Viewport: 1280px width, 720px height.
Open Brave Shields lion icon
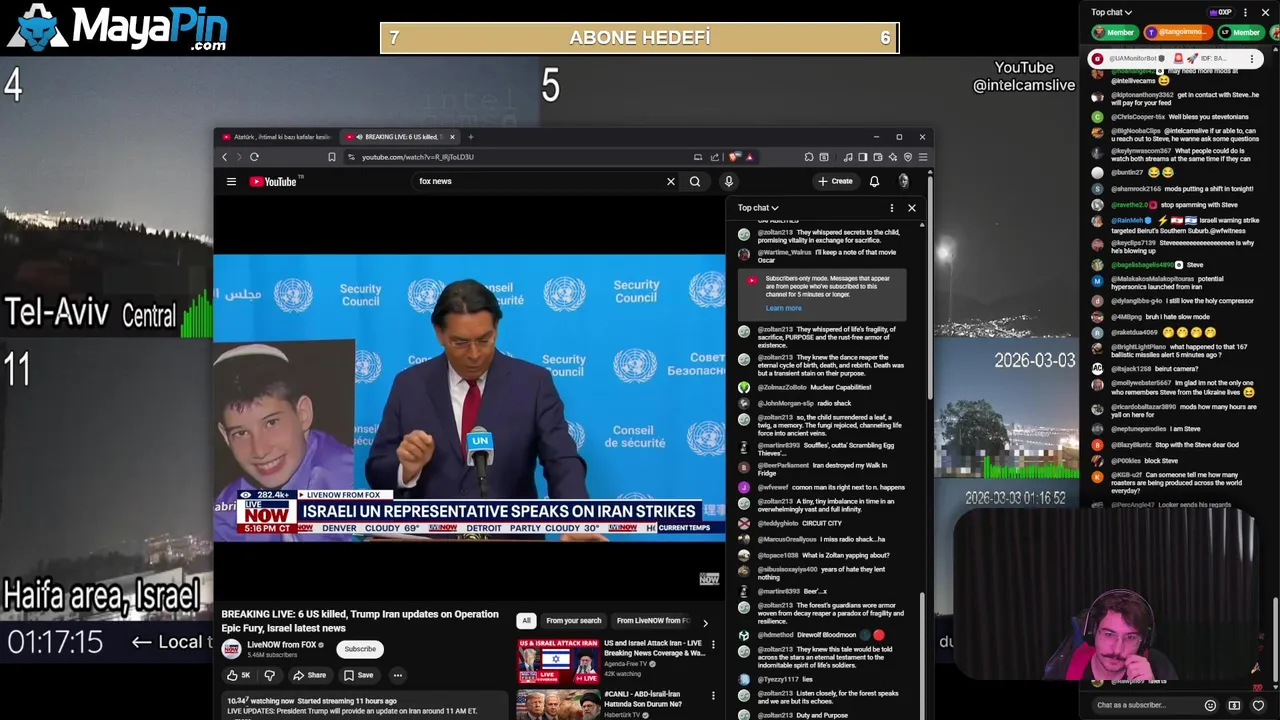click(x=734, y=157)
